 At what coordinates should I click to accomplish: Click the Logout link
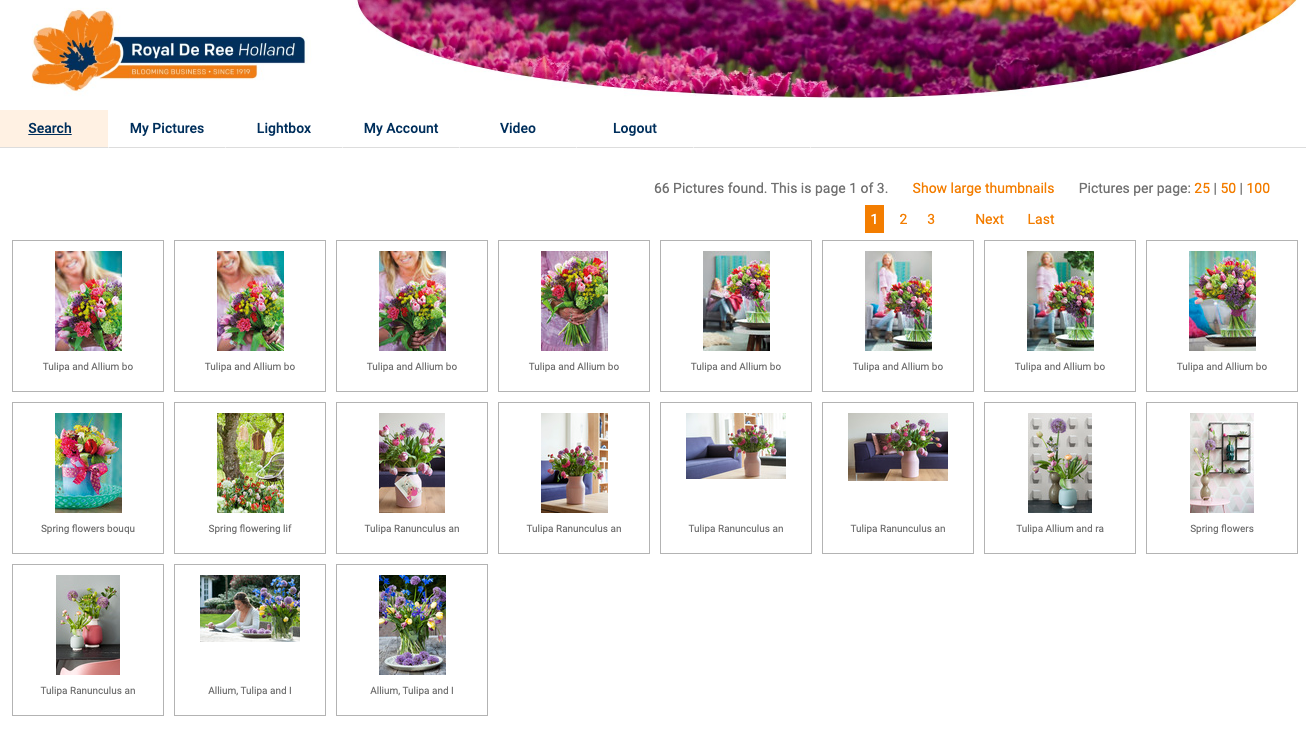(635, 128)
